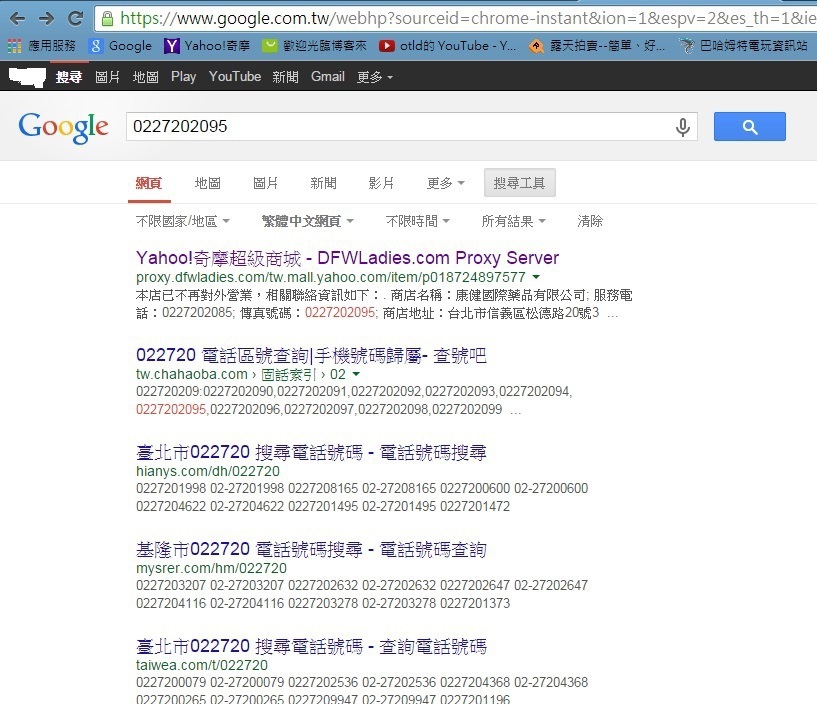Click the microphone voice search icon

click(x=683, y=127)
